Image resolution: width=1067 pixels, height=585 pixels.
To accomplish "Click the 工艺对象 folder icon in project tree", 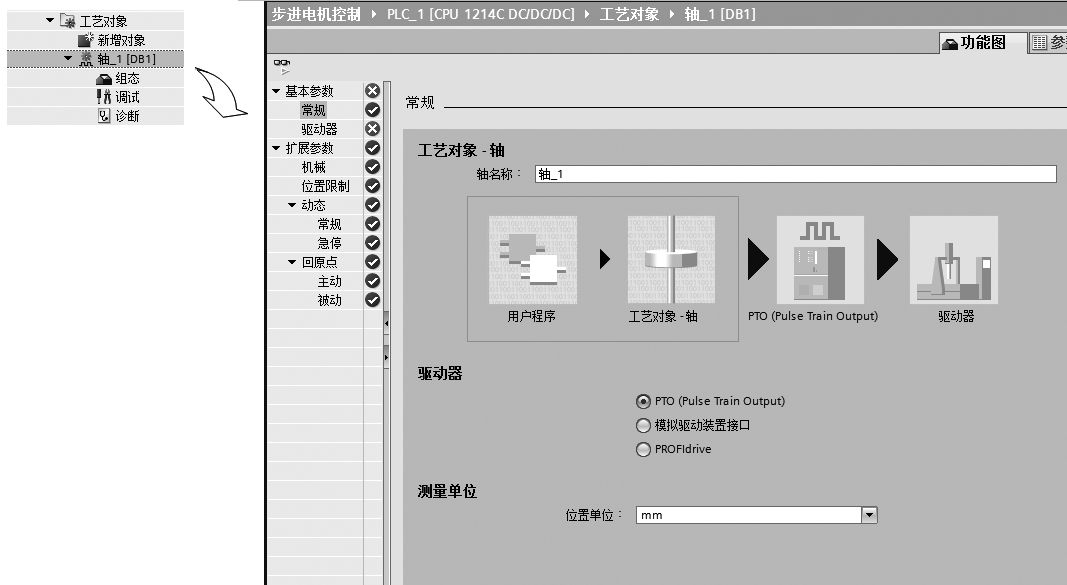I will (67, 20).
